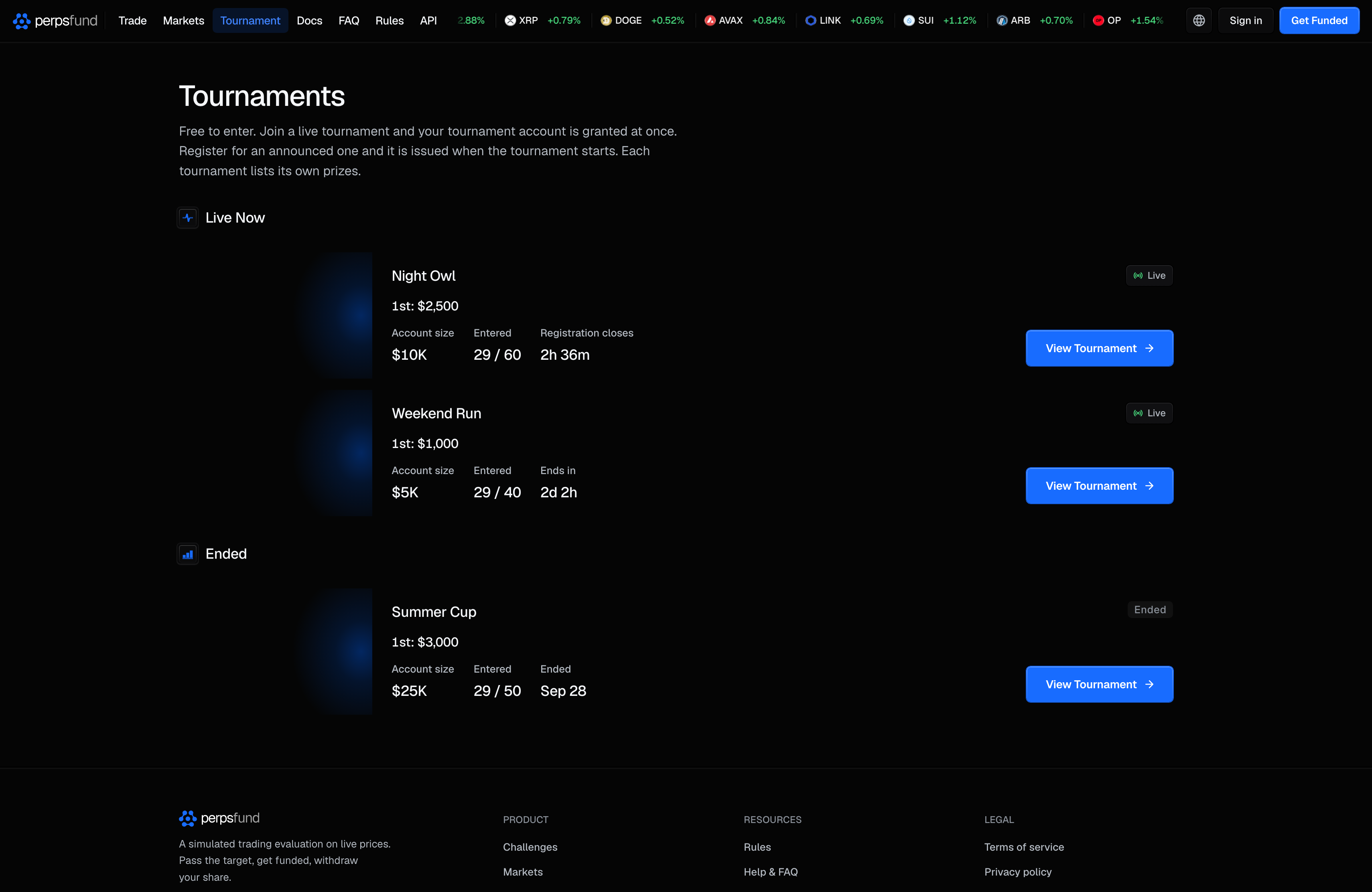Open the language globe selector

click(x=1199, y=21)
